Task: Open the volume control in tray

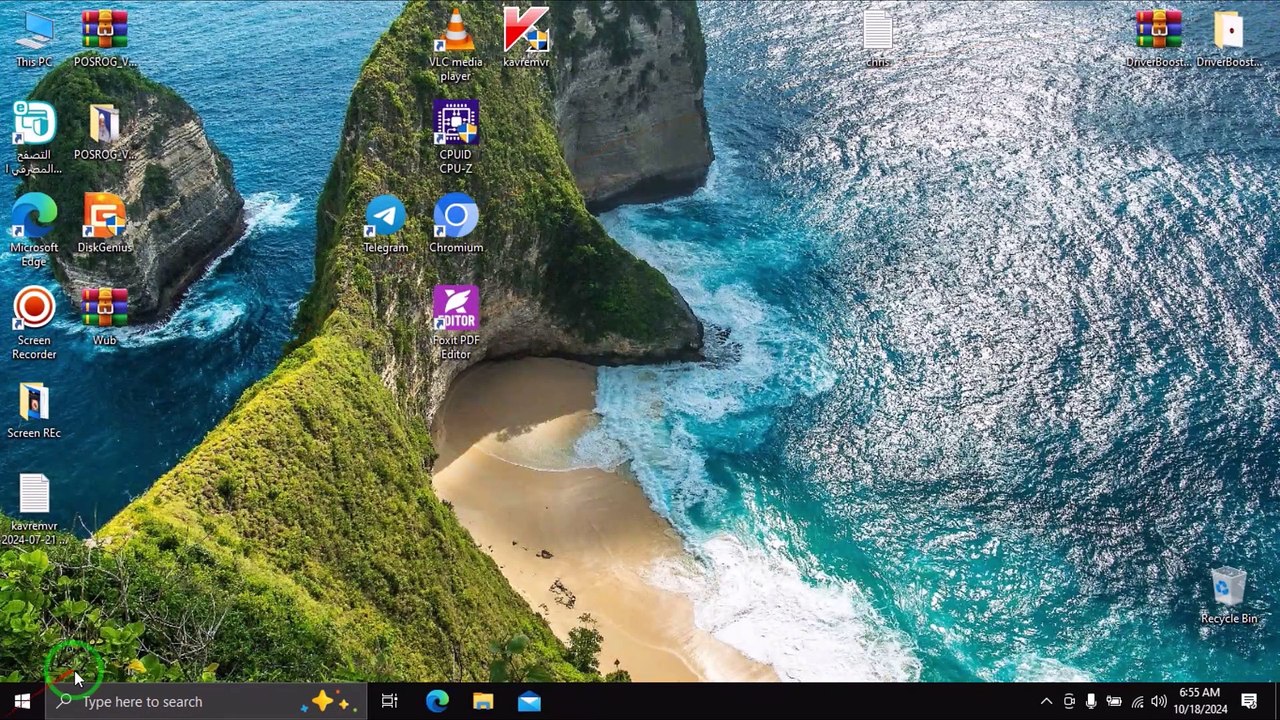Action: (1159, 702)
